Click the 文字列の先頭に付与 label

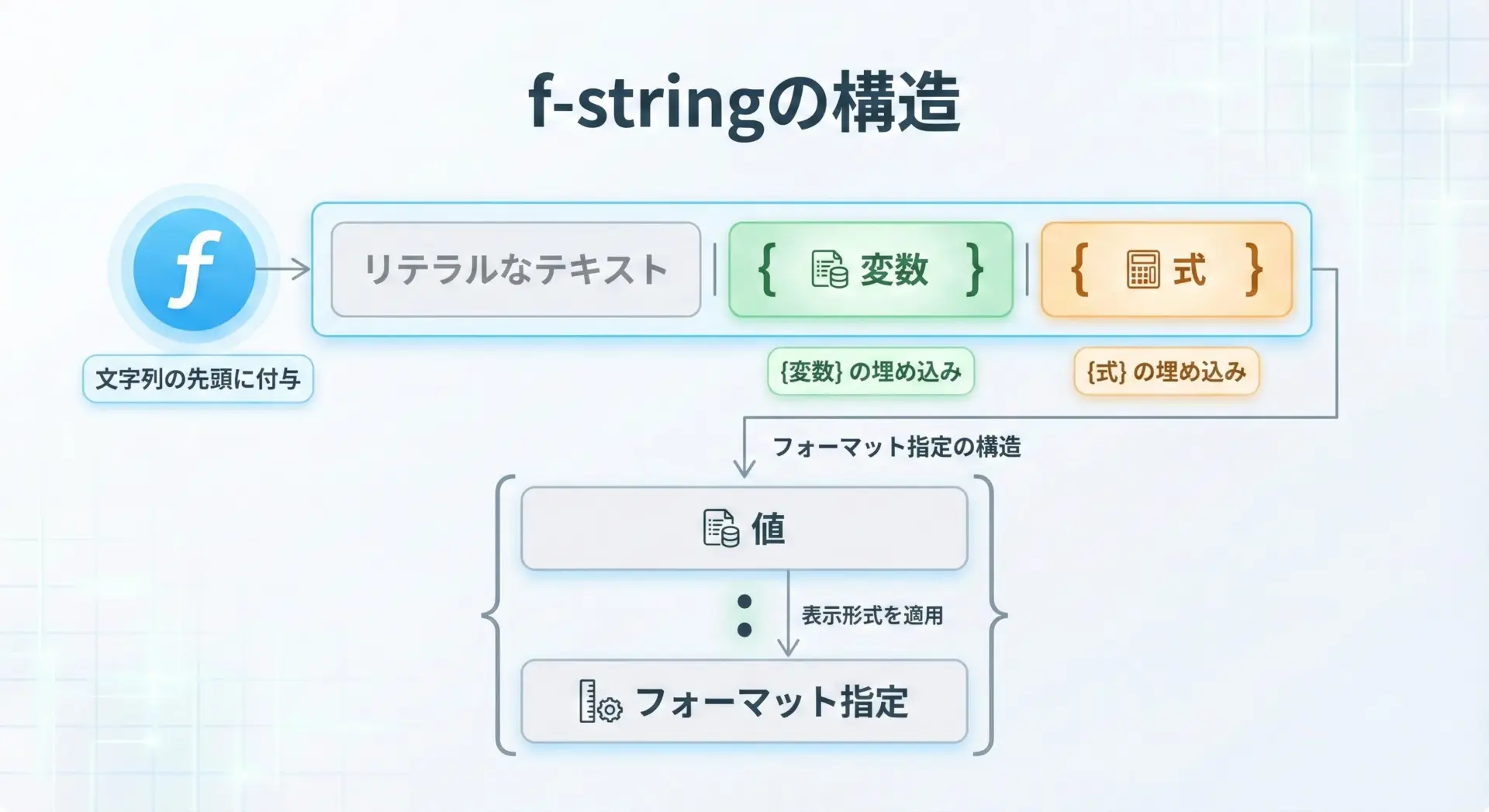[198, 379]
